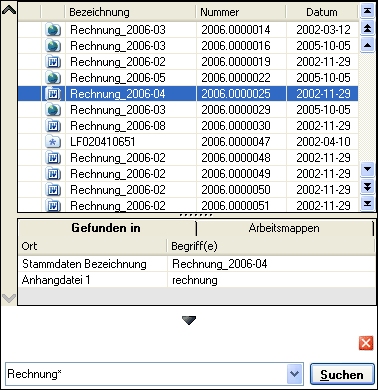378x390 pixels.
Task: Click the found term Rechnung_2006-04 in Begriff(e)
Action: click(220, 264)
